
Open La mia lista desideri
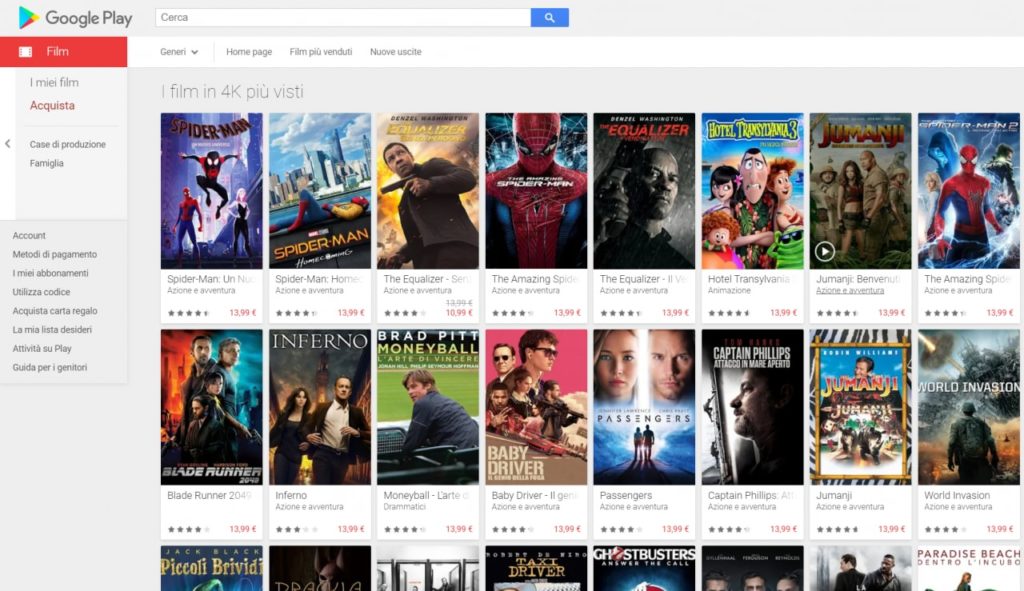[x=52, y=330]
